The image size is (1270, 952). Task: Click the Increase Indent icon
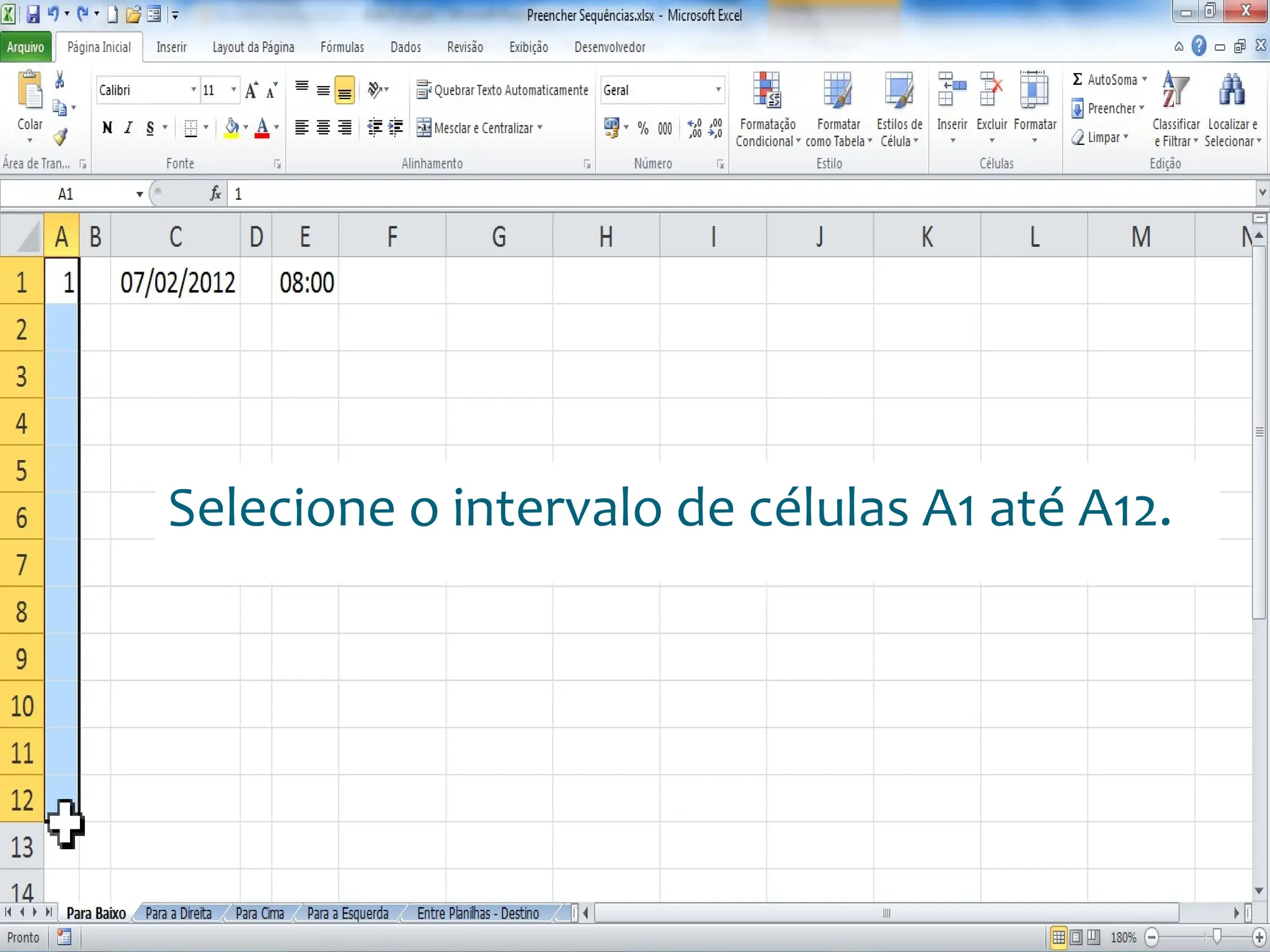point(396,128)
